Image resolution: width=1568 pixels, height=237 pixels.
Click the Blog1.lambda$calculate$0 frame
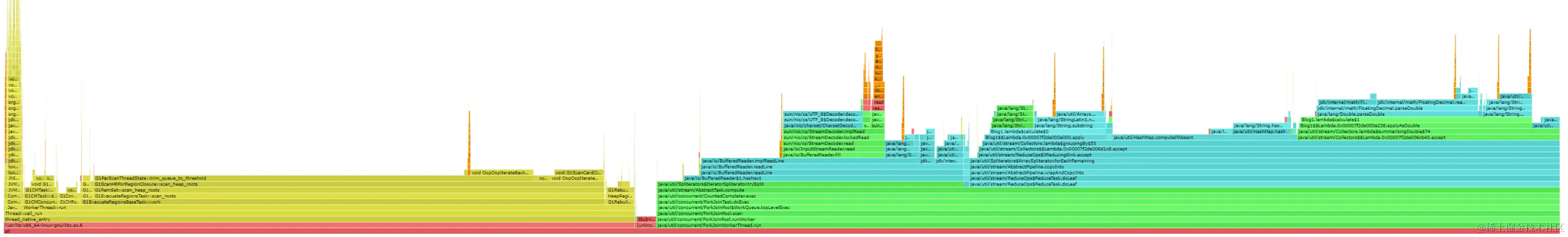[1048, 132]
